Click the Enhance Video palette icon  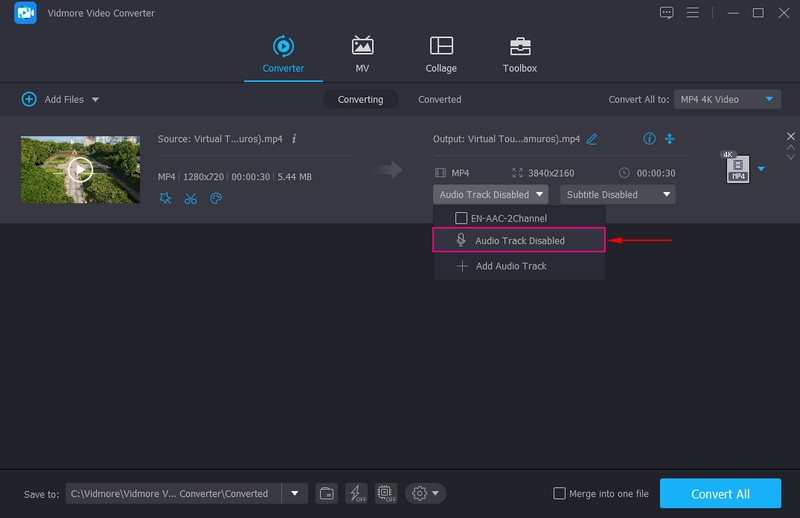pos(215,198)
